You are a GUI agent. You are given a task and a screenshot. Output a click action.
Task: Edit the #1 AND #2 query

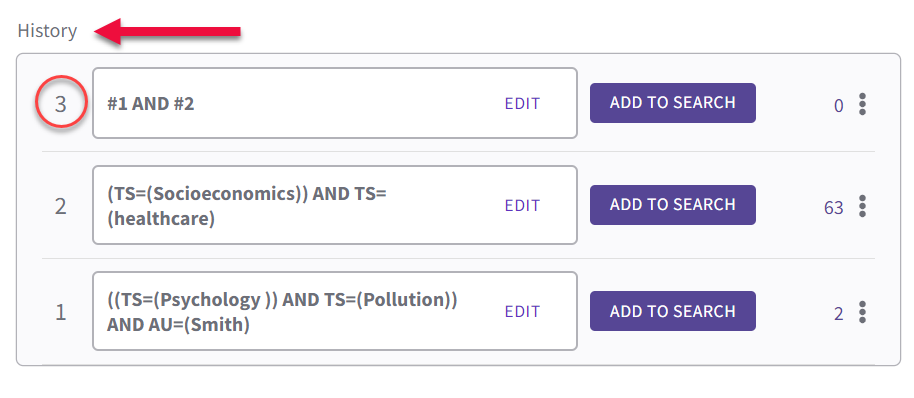(522, 104)
